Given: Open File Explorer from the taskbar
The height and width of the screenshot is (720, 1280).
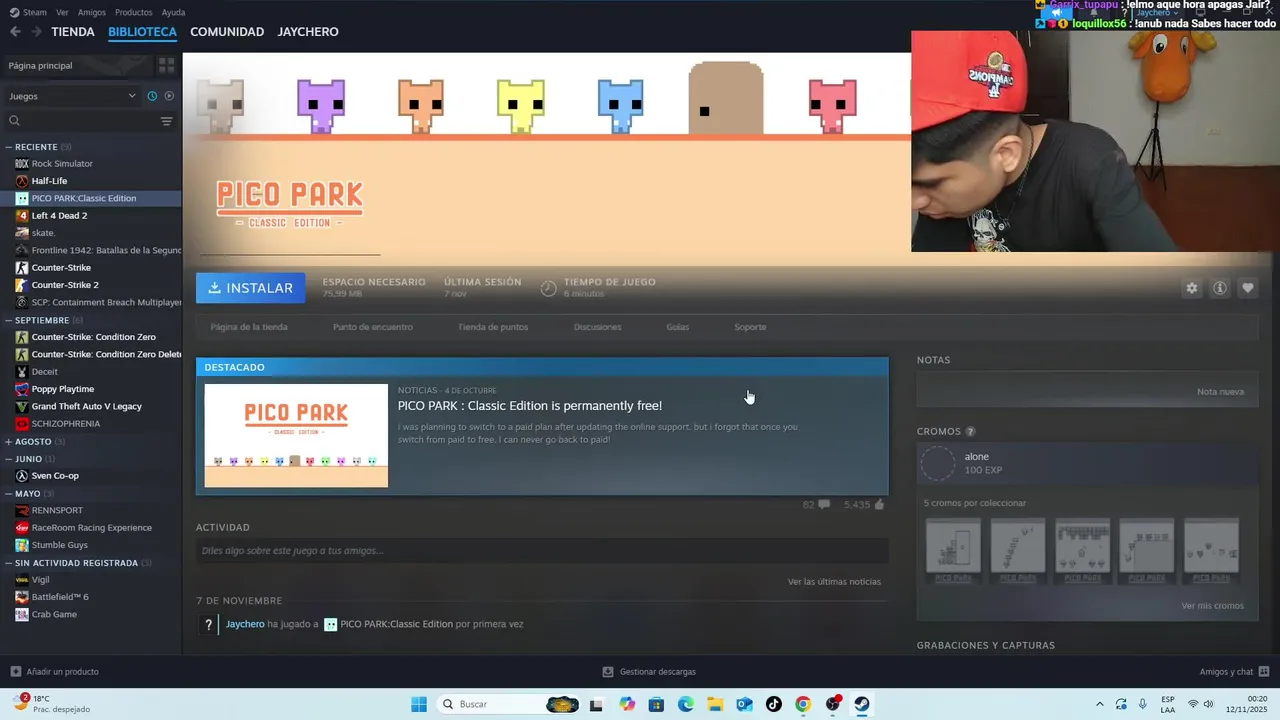Looking at the screenshot, I should click(715, 704).
